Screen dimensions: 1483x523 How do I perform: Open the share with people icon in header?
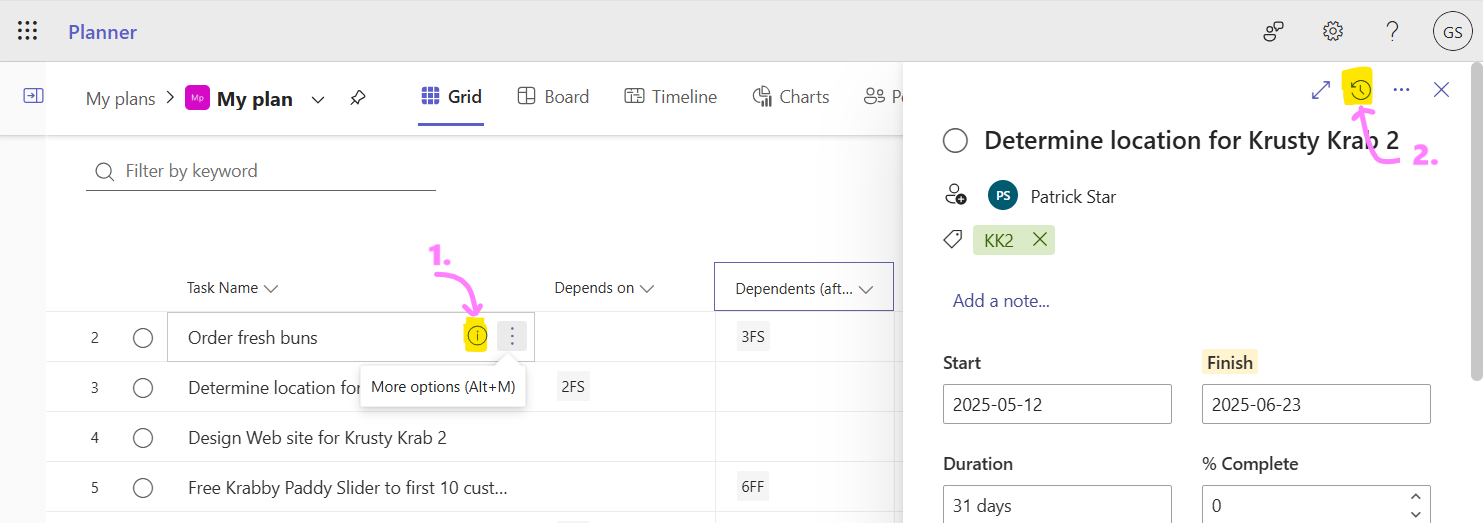(x=1273, y=32)
